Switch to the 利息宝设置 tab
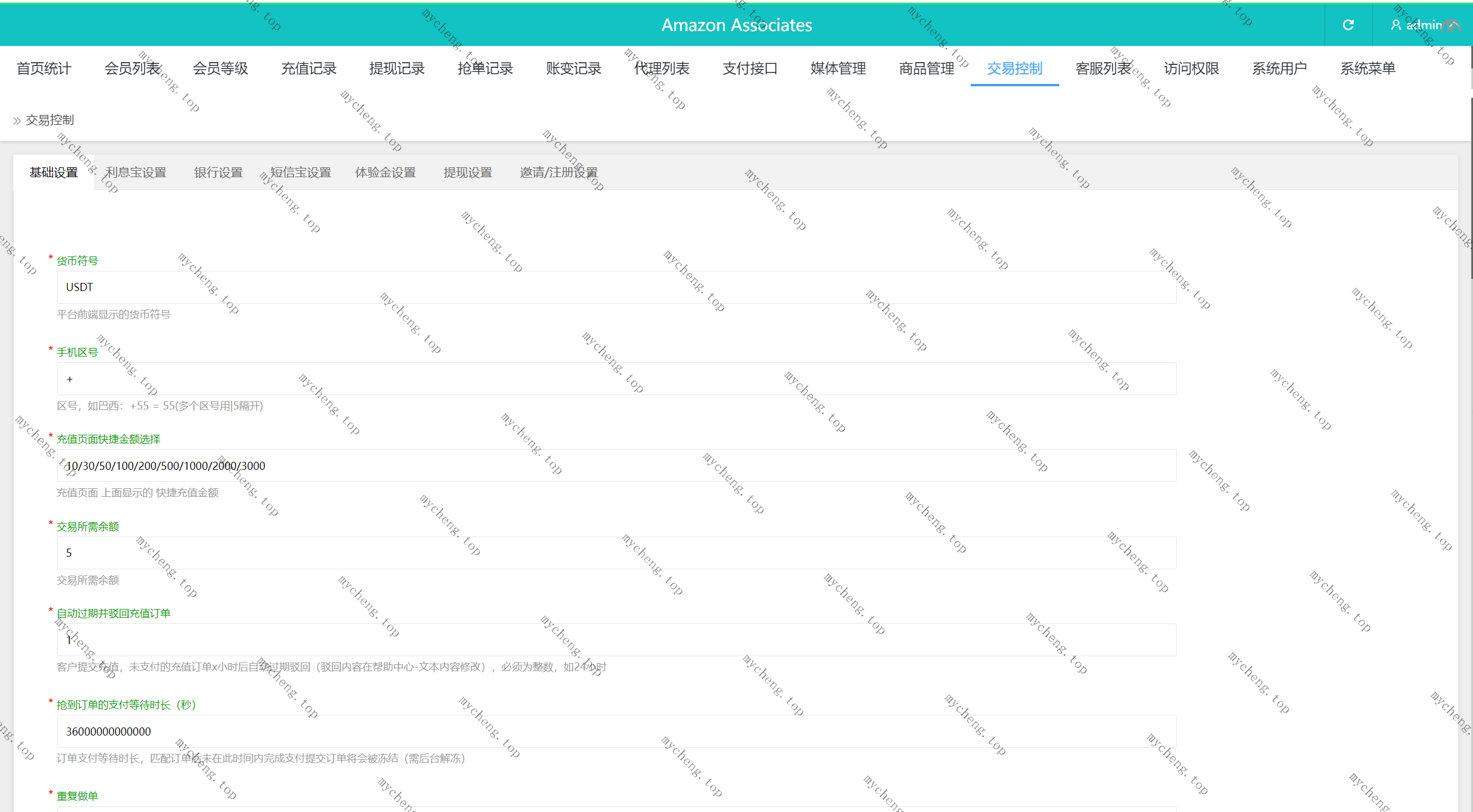Screen dimensions: 1473x812 pos(136,173)
